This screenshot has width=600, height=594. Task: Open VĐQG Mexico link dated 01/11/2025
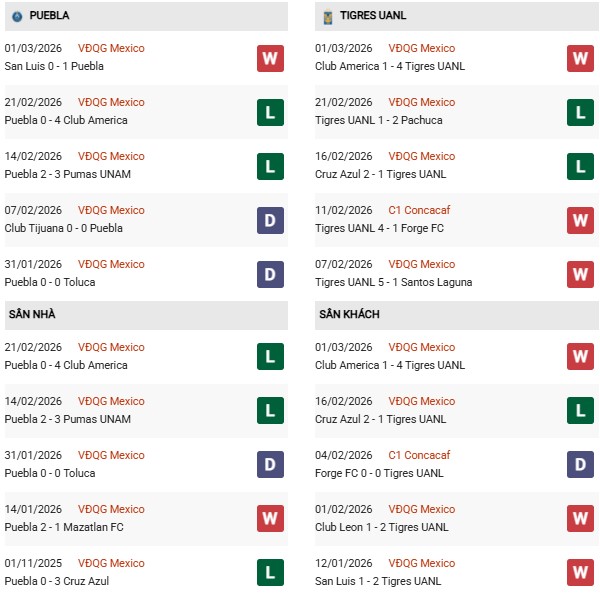(x=111, y=563)
